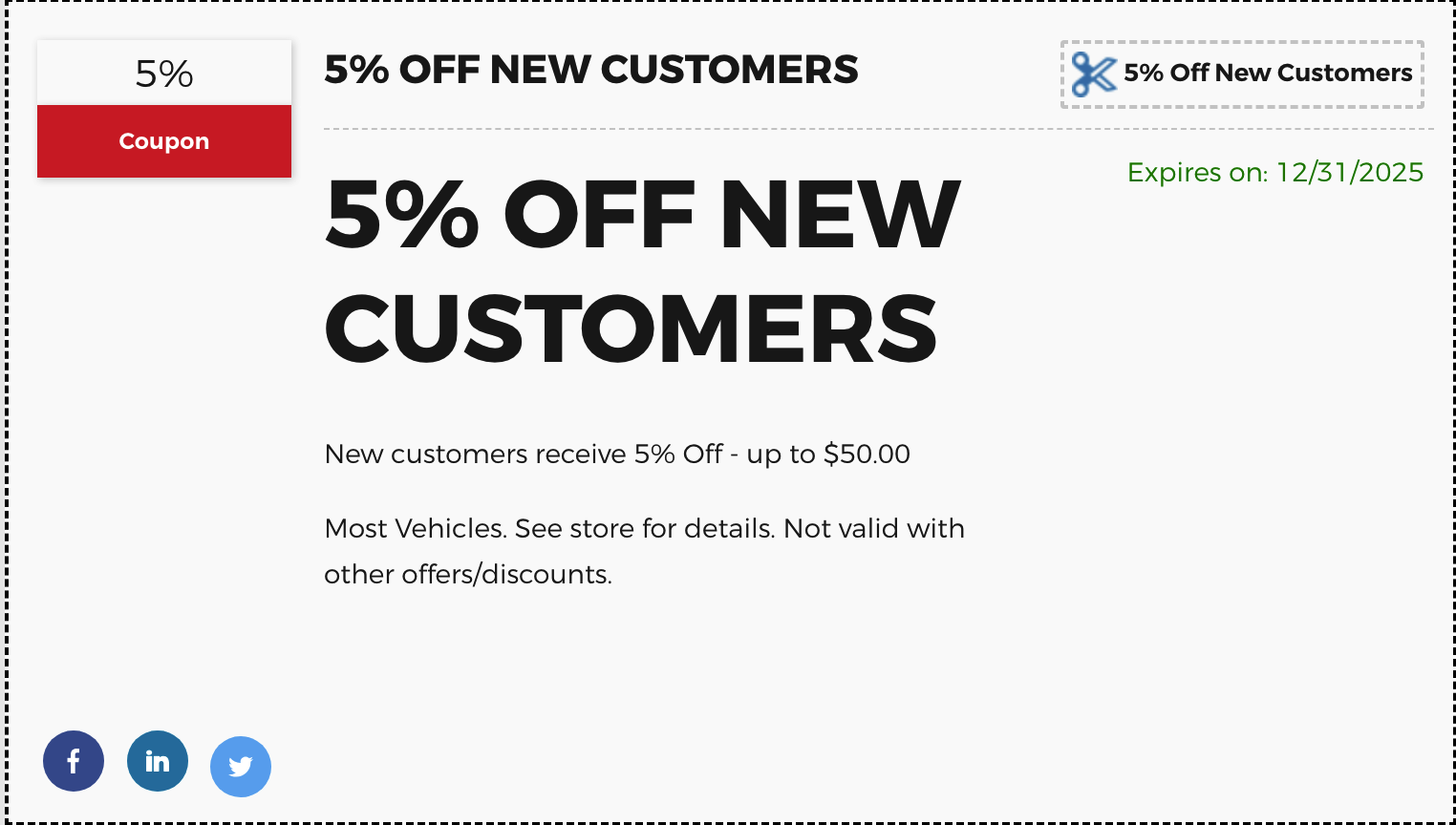Click the word CUSTOMERS in the big headline

tap(632, 329)
